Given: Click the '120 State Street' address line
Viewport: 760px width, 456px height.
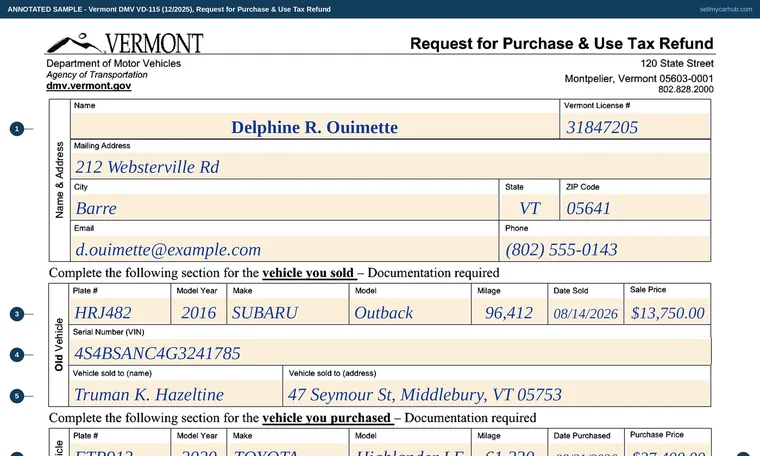Looking at the screenshot, I should pos(677,63).
